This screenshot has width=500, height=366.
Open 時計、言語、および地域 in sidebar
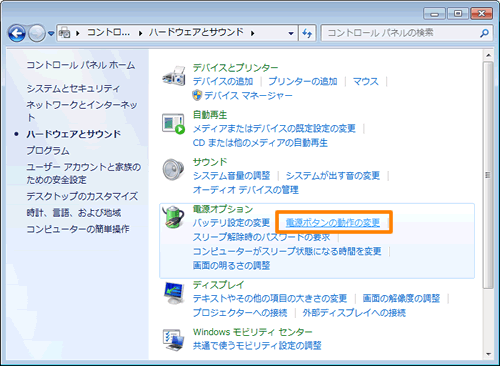74,213
